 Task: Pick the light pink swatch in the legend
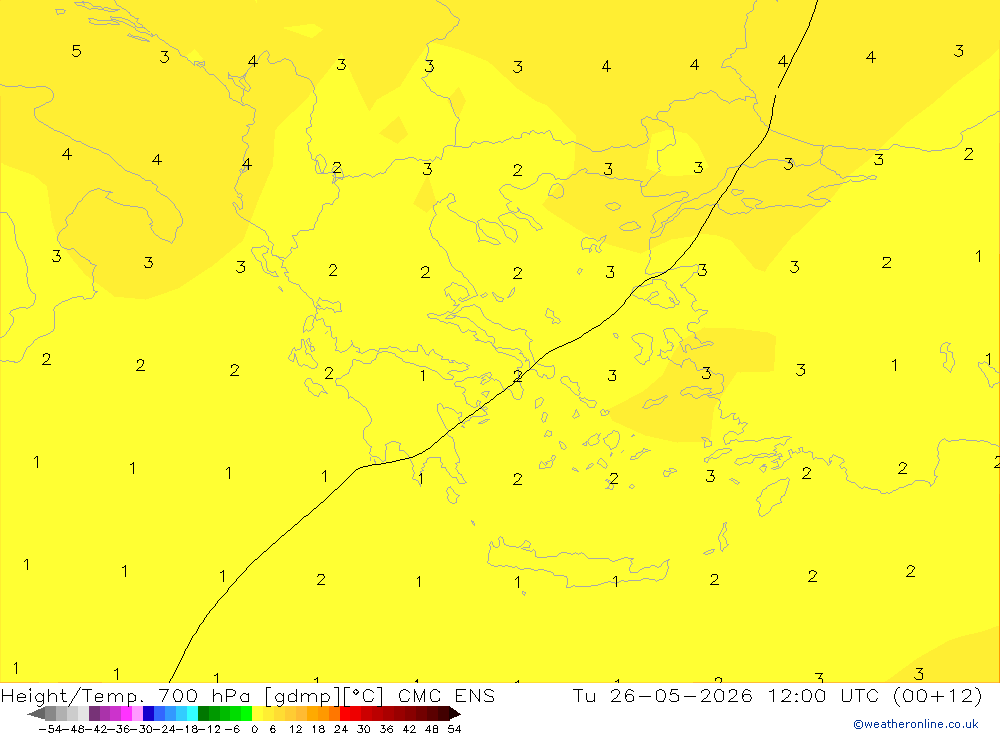tap(137, 714)
